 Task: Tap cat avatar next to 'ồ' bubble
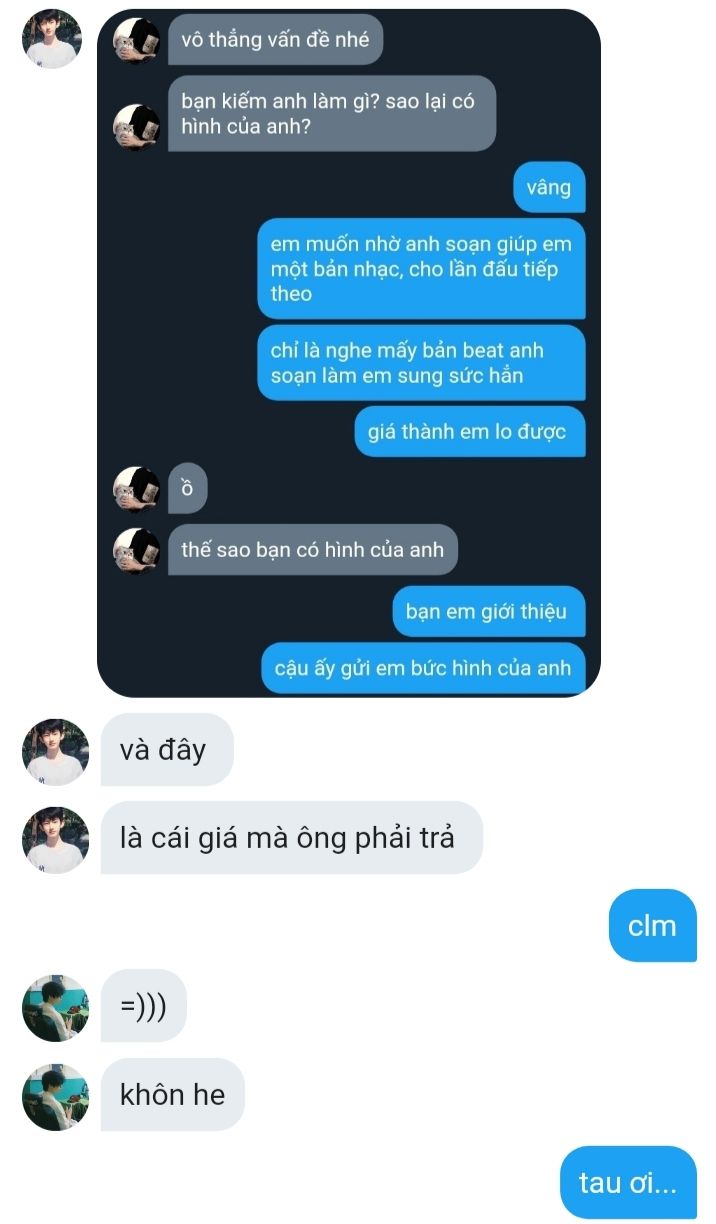click(136, 489)
